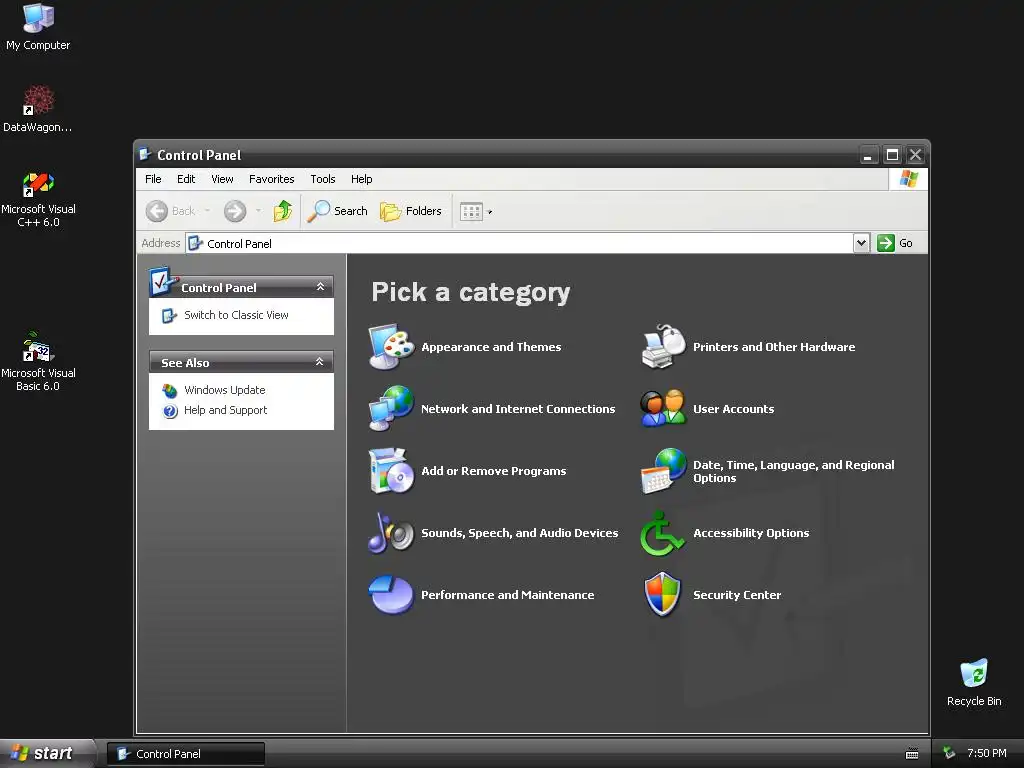The image size is (1024, 768).
Task: Click the Accessibility Options text link
Action: click(751, 533)
